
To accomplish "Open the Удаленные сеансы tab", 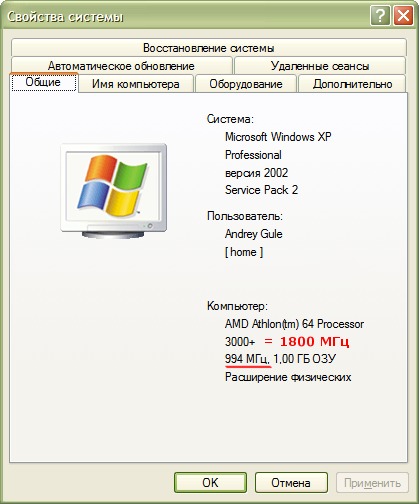I will point(320,66).
